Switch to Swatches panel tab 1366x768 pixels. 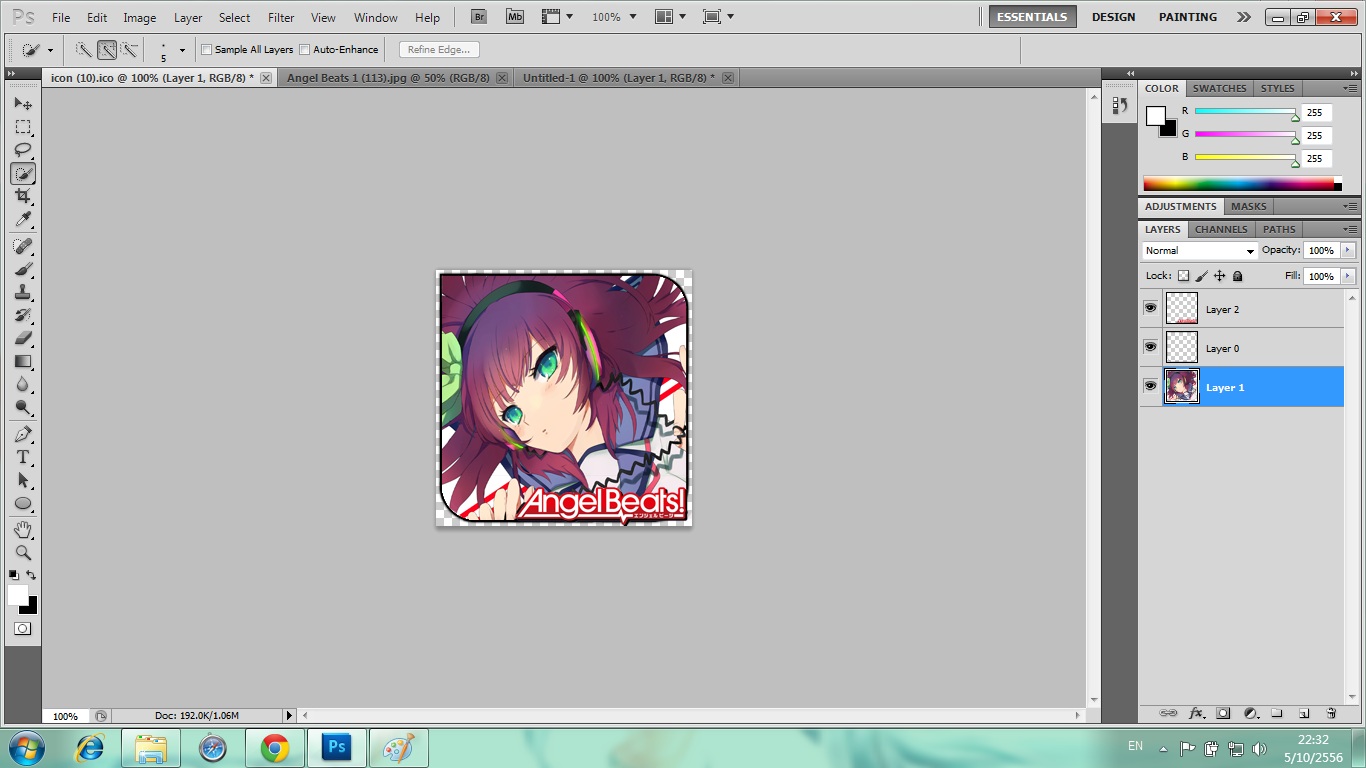point(1219,88)
